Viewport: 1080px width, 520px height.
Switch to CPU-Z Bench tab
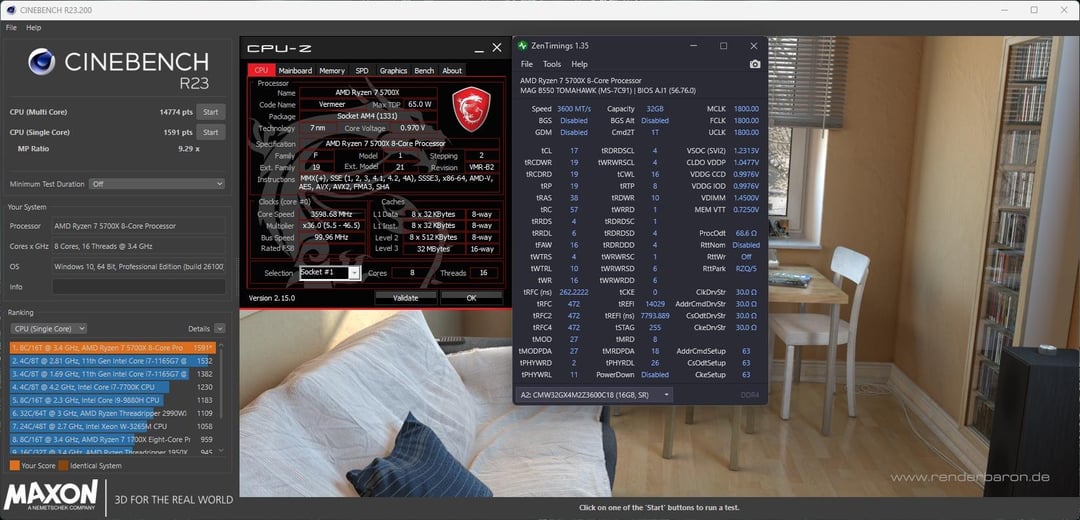[x=424, y=70]
